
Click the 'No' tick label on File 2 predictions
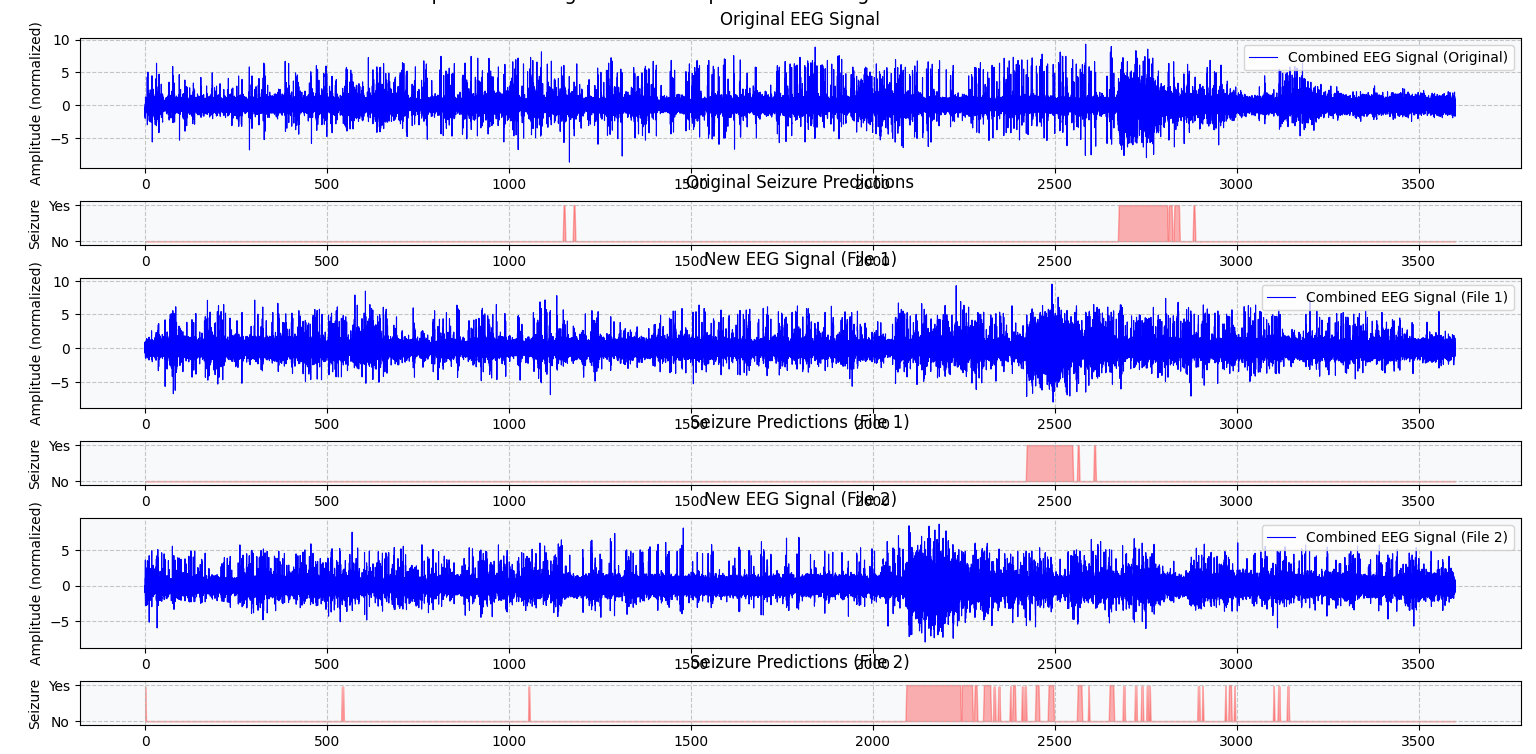[x=59, y=722]
